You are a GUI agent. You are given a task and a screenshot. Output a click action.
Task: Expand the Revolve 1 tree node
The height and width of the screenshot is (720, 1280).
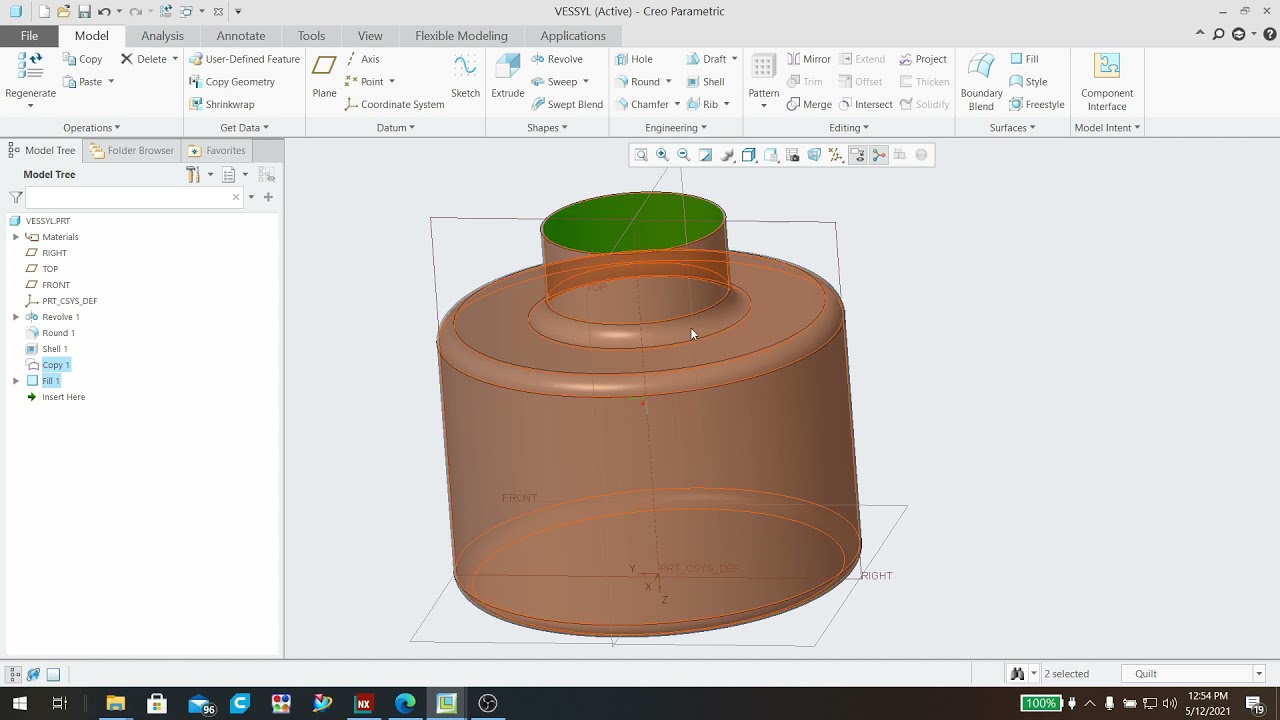16,317
